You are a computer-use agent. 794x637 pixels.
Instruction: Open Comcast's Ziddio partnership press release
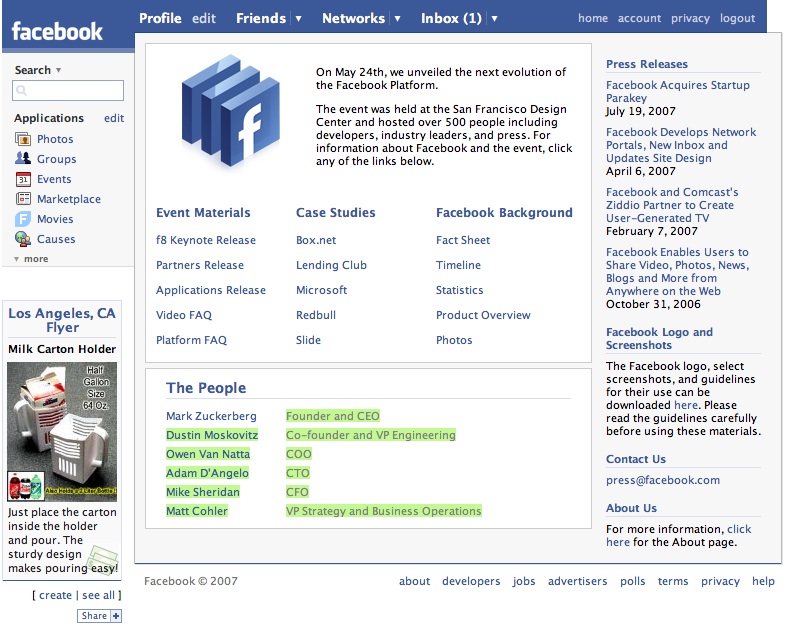[672, 205]
